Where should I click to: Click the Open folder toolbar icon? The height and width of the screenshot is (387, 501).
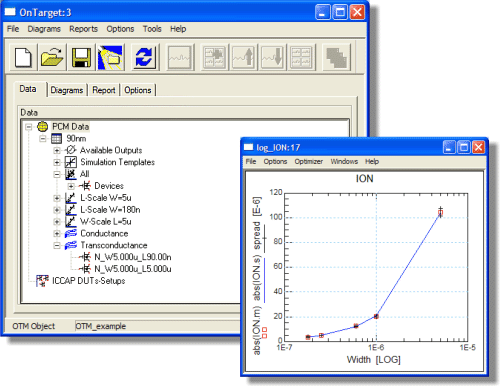52,57
